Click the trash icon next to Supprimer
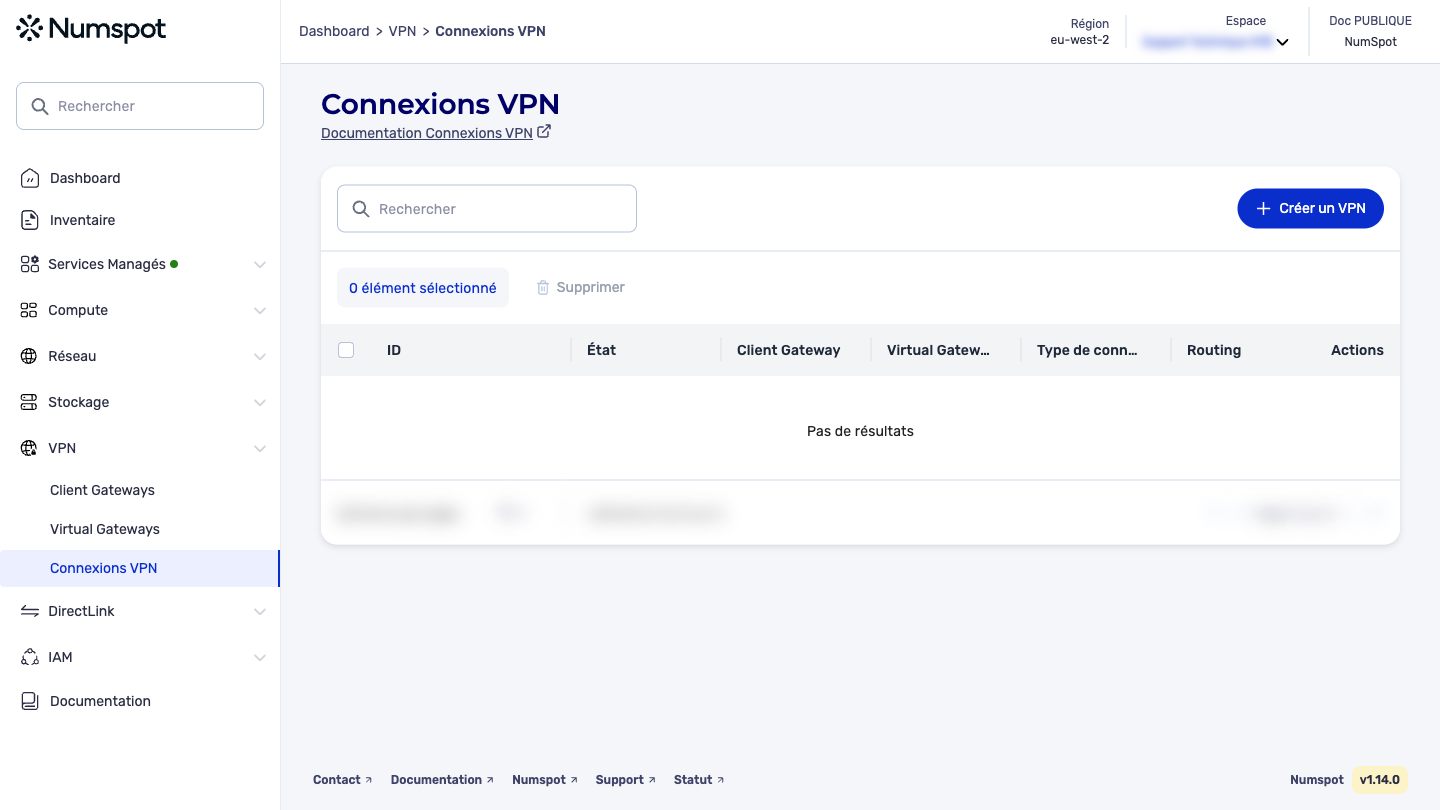Viewport: 1440px width, 810px height. [543, 287]
